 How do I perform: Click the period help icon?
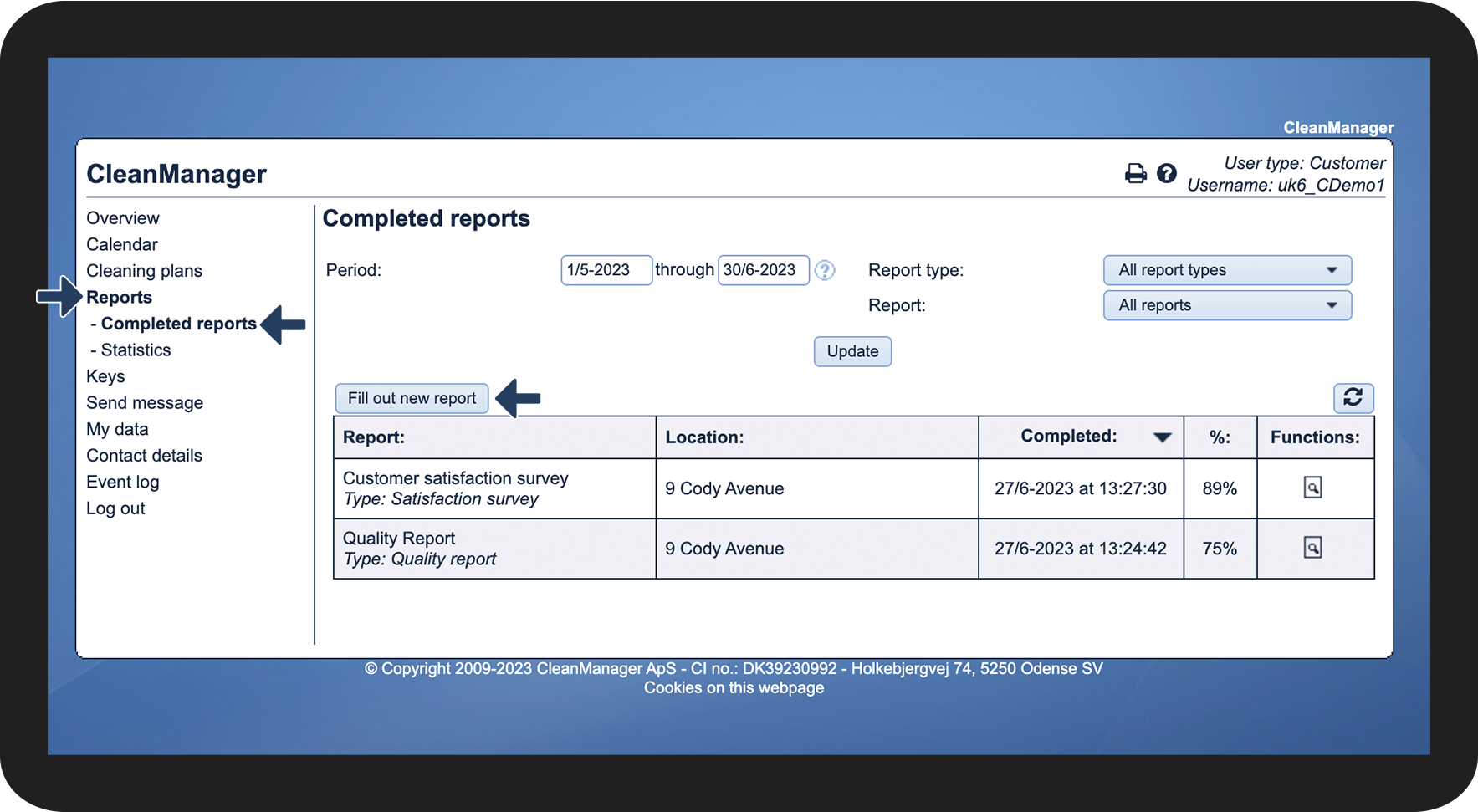(x=825, y=270)
